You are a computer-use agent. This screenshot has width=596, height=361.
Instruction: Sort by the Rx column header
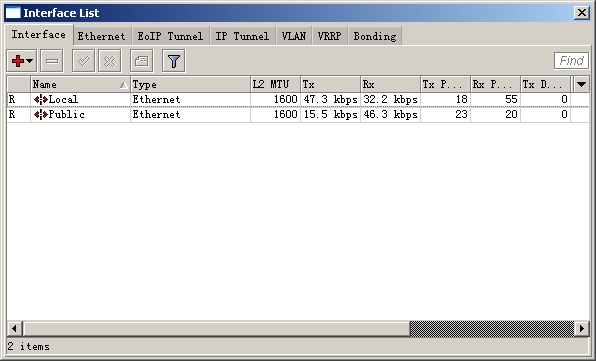point(390,84)
